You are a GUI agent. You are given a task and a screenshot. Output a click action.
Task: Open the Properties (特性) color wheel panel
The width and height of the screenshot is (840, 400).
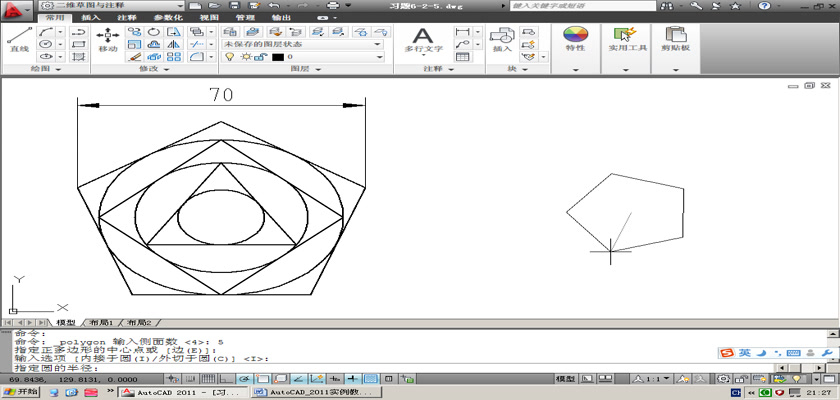click(575, 40)
